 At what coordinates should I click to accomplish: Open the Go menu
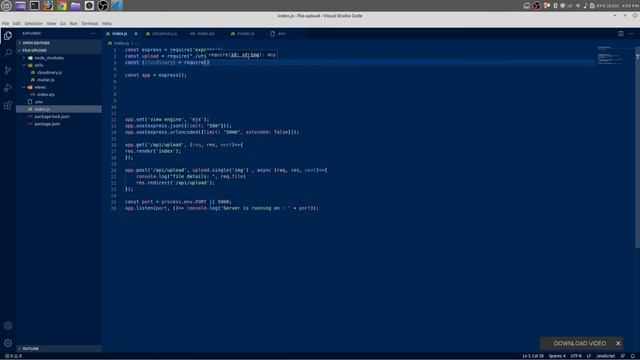pyautogui.click(x=63, y=23)
